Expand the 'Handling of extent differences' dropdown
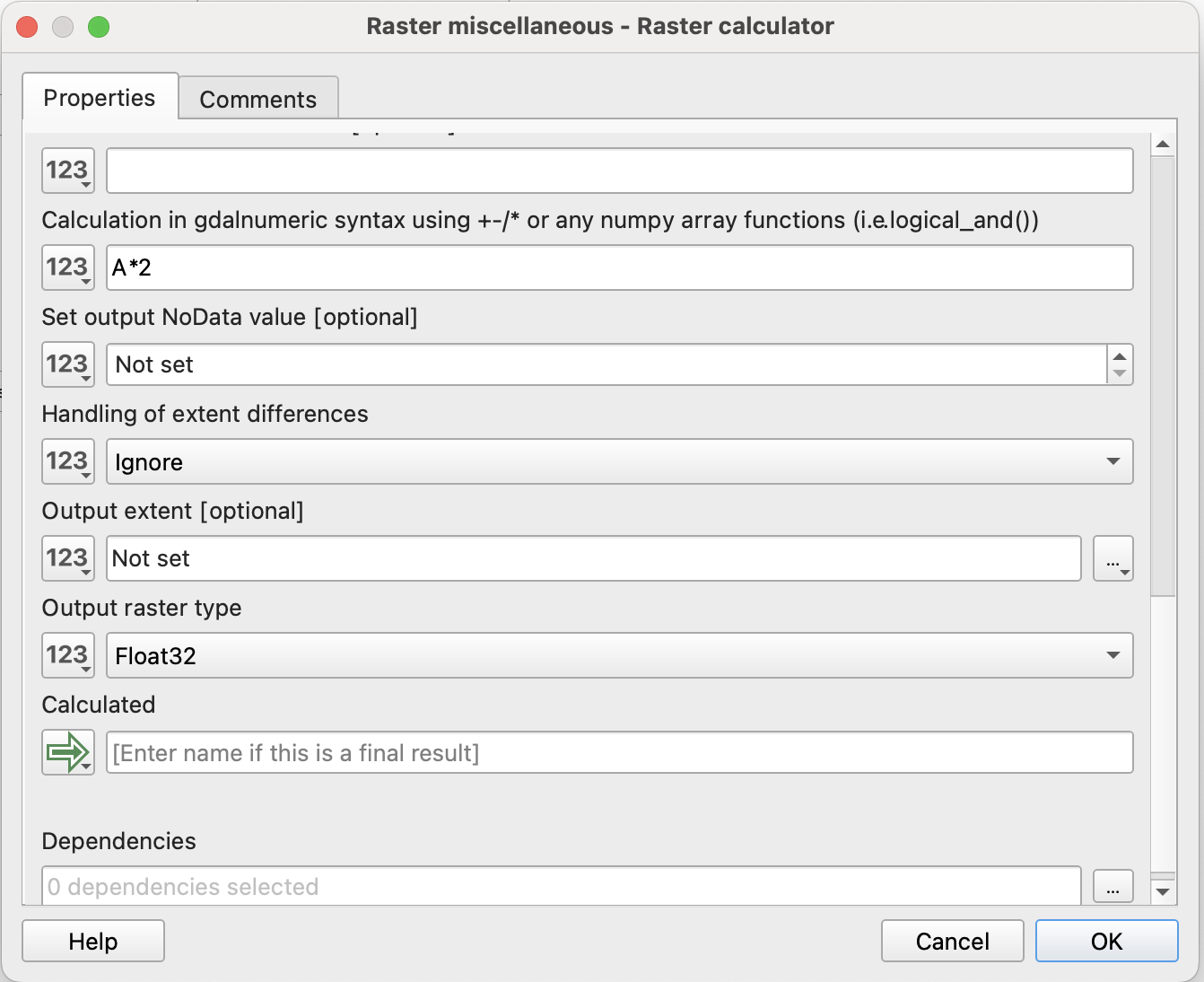This screenshot has width=1204, height=982. (x=1112, y=461)
